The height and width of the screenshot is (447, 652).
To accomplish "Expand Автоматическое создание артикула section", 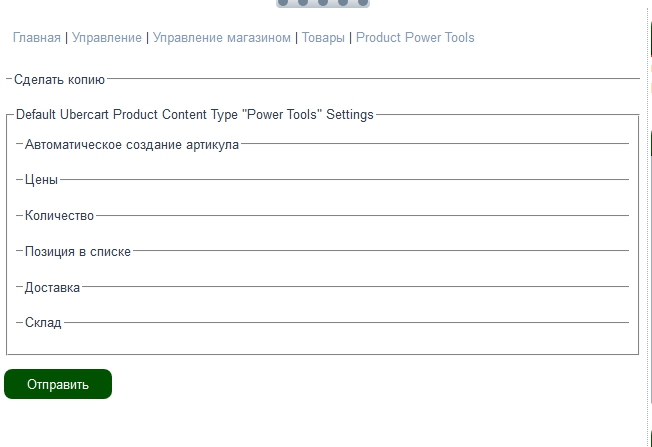I will coord(132,144).
